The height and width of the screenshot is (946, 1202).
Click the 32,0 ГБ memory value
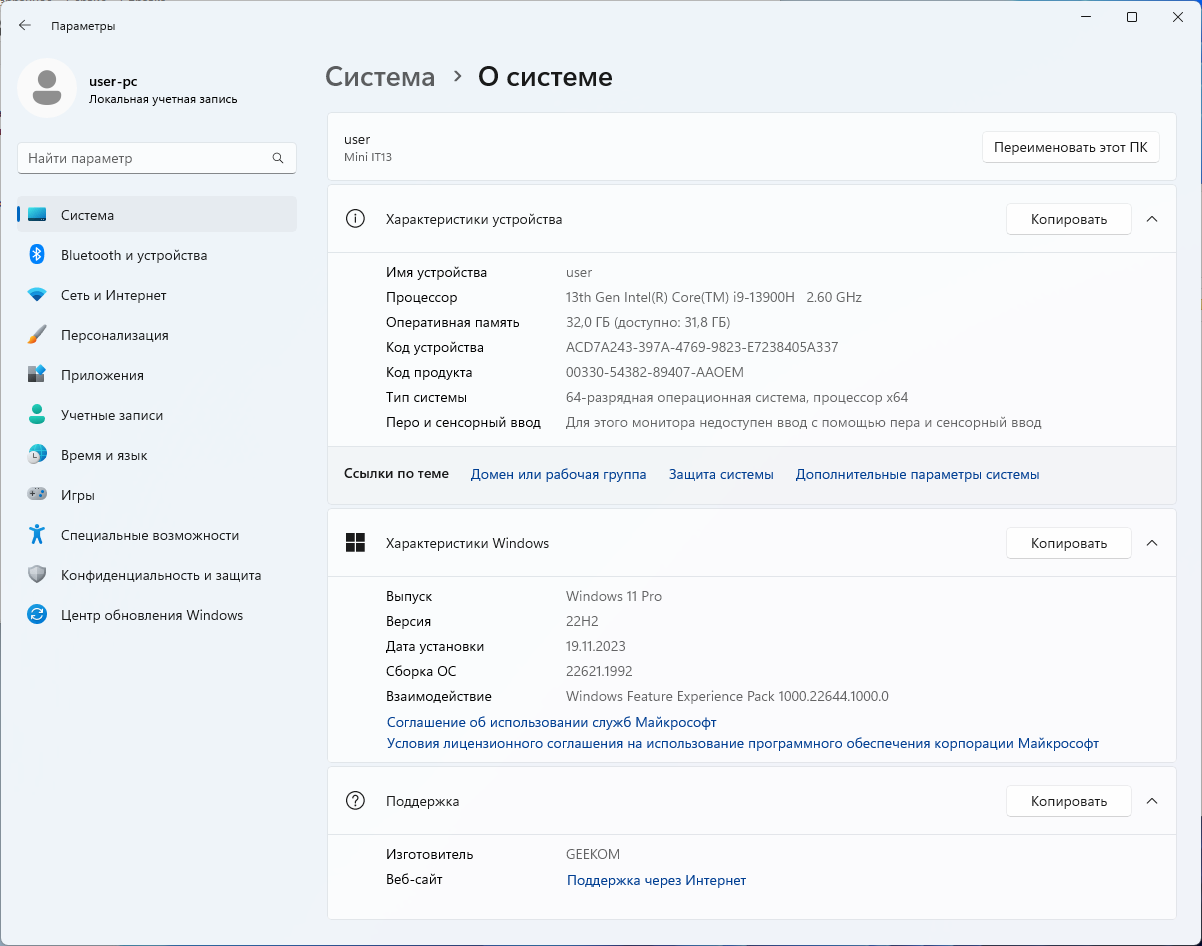click(x=648, y=322)
